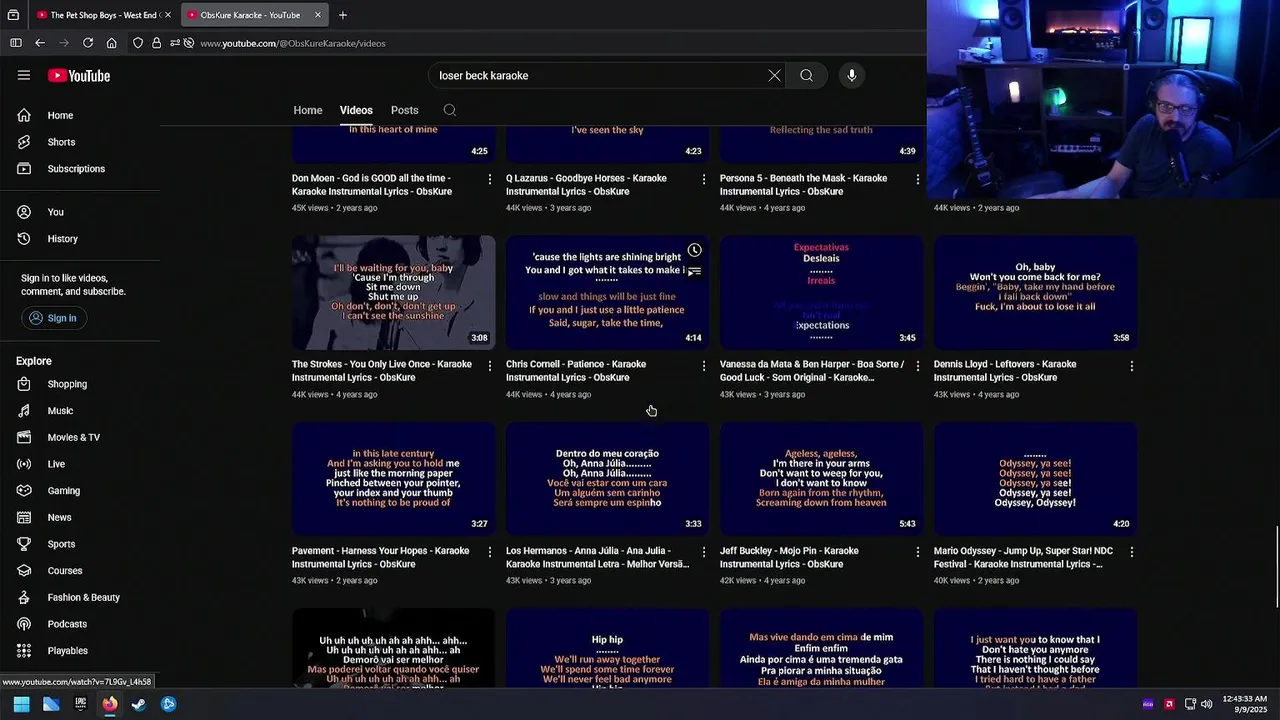Open Dennis Lloyd Leftovers thumbnail
Image resolution: width=1280 pixels, height=720 pixels.
[1035, 292]
